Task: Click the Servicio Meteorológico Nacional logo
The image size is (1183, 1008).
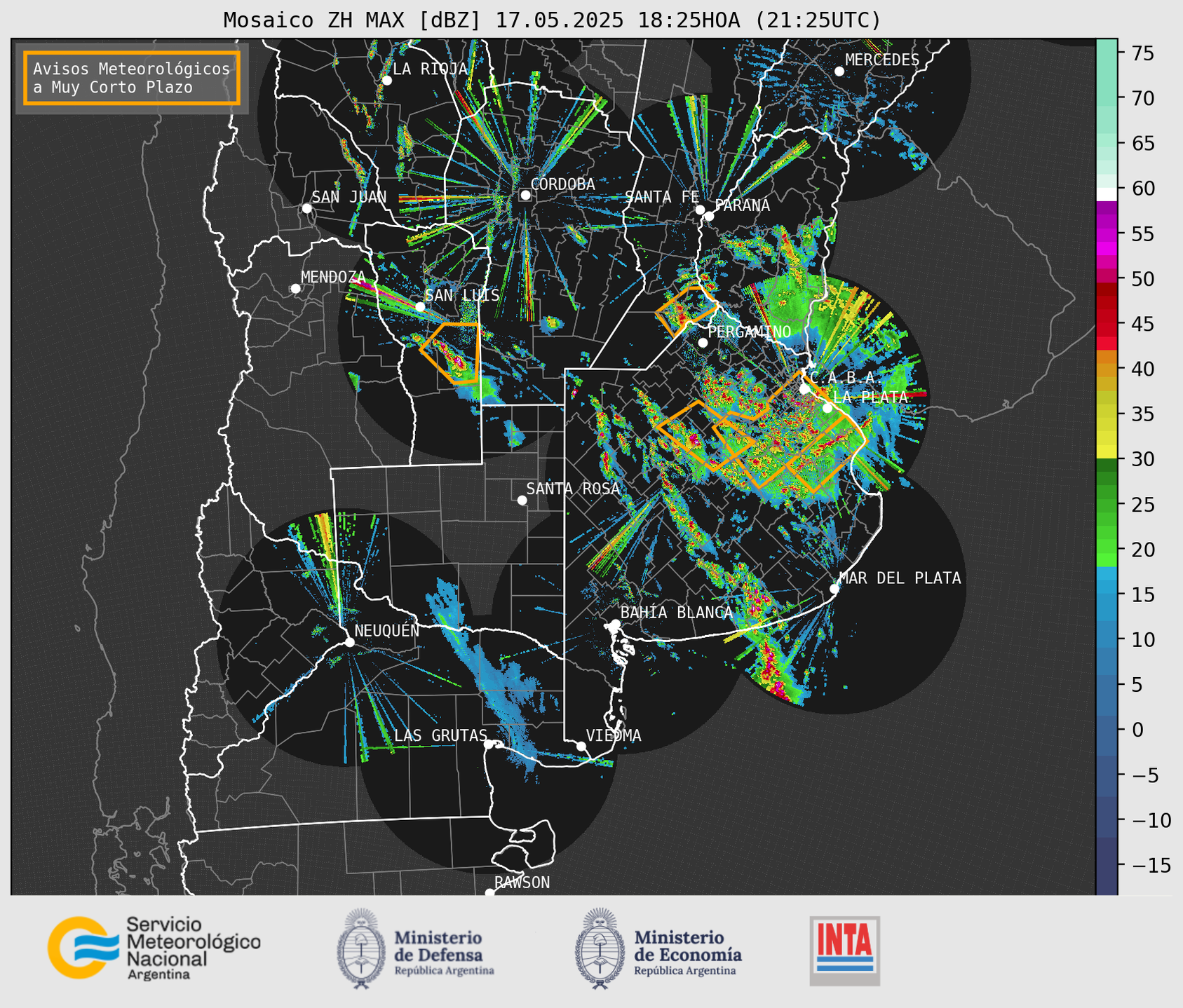Action: [x=154, y=948]
